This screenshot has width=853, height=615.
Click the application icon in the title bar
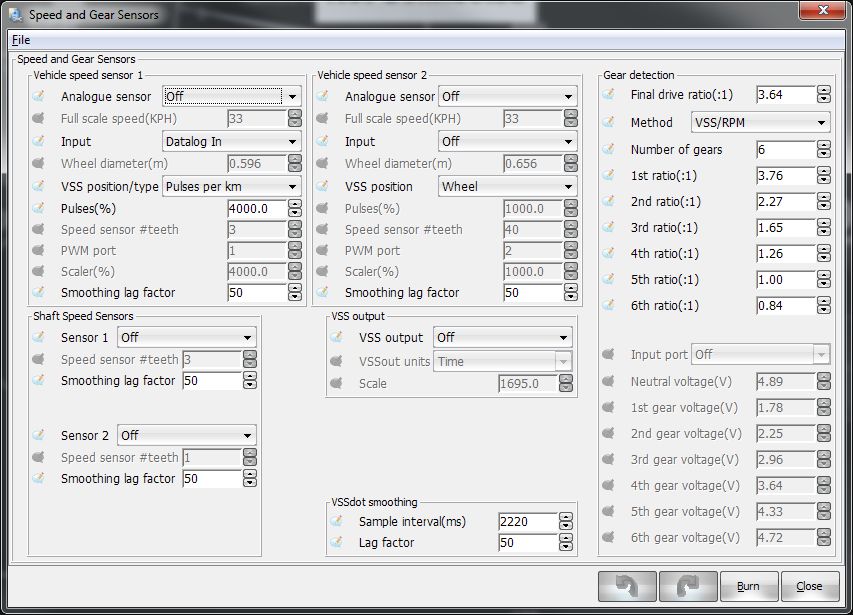pos(15,14)
